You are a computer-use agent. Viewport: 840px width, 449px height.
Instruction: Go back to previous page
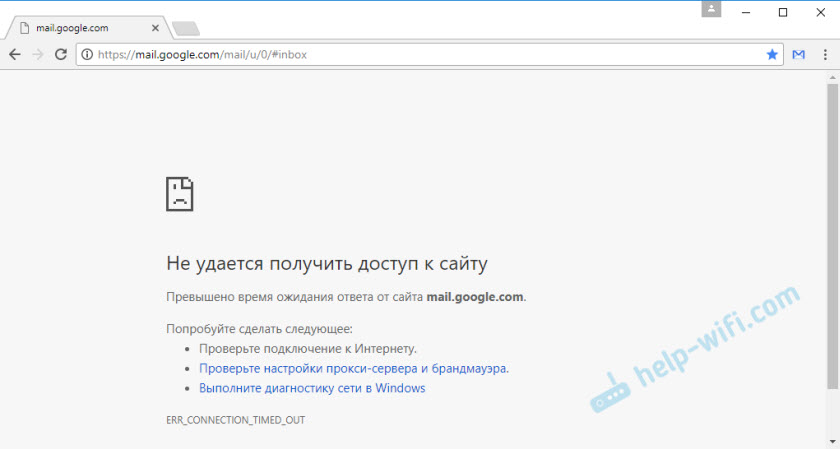click(14, 54)
